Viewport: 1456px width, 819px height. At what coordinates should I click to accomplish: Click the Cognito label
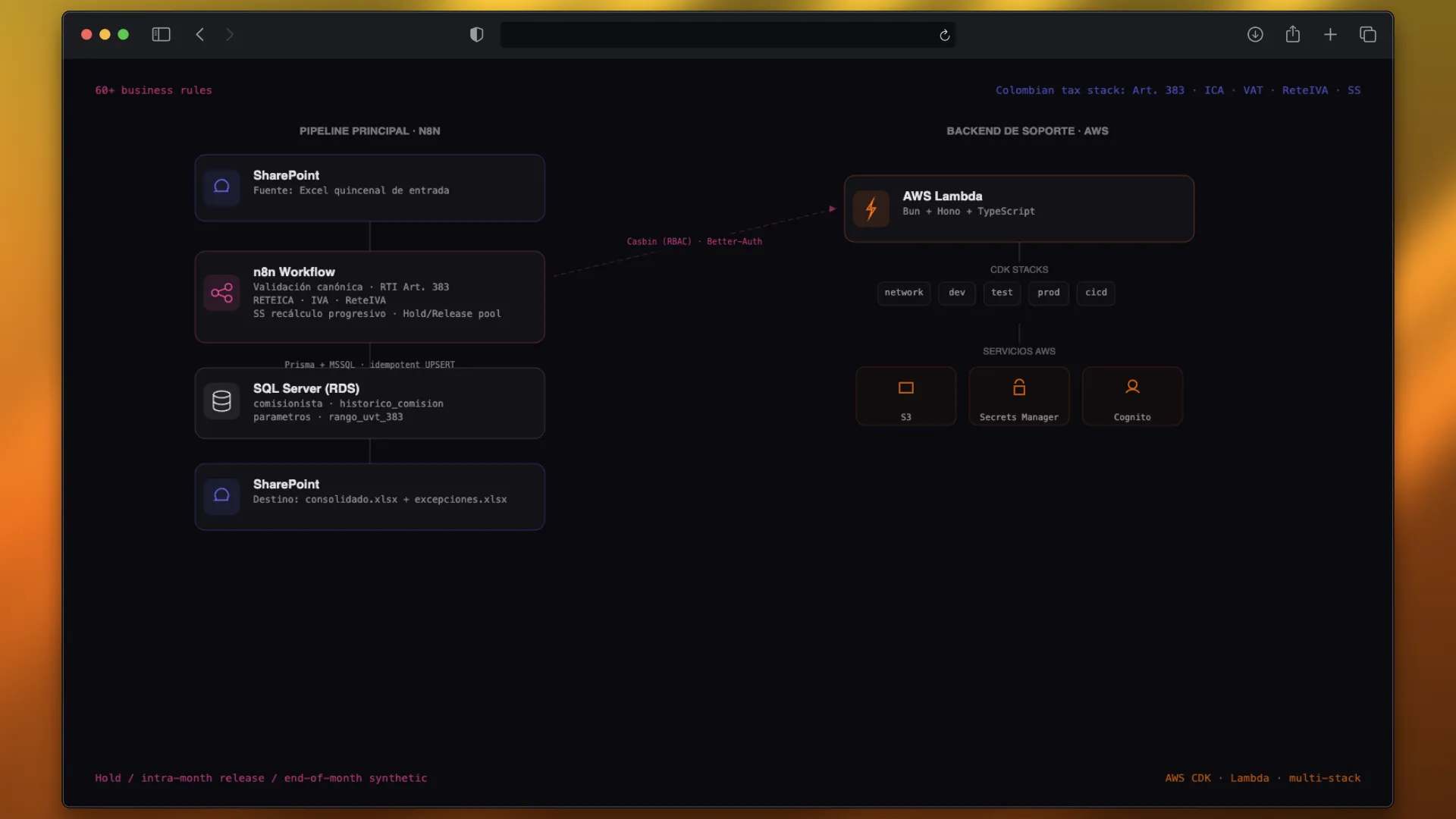(1132, 417)
